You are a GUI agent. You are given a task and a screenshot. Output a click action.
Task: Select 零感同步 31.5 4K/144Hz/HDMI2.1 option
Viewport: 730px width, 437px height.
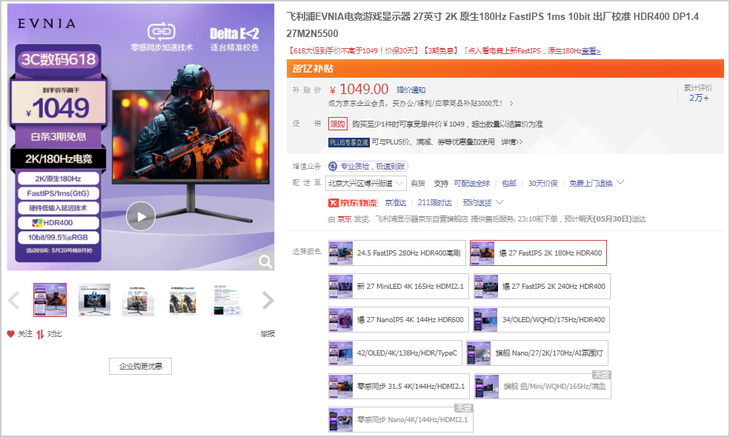[x=399, y=386]
